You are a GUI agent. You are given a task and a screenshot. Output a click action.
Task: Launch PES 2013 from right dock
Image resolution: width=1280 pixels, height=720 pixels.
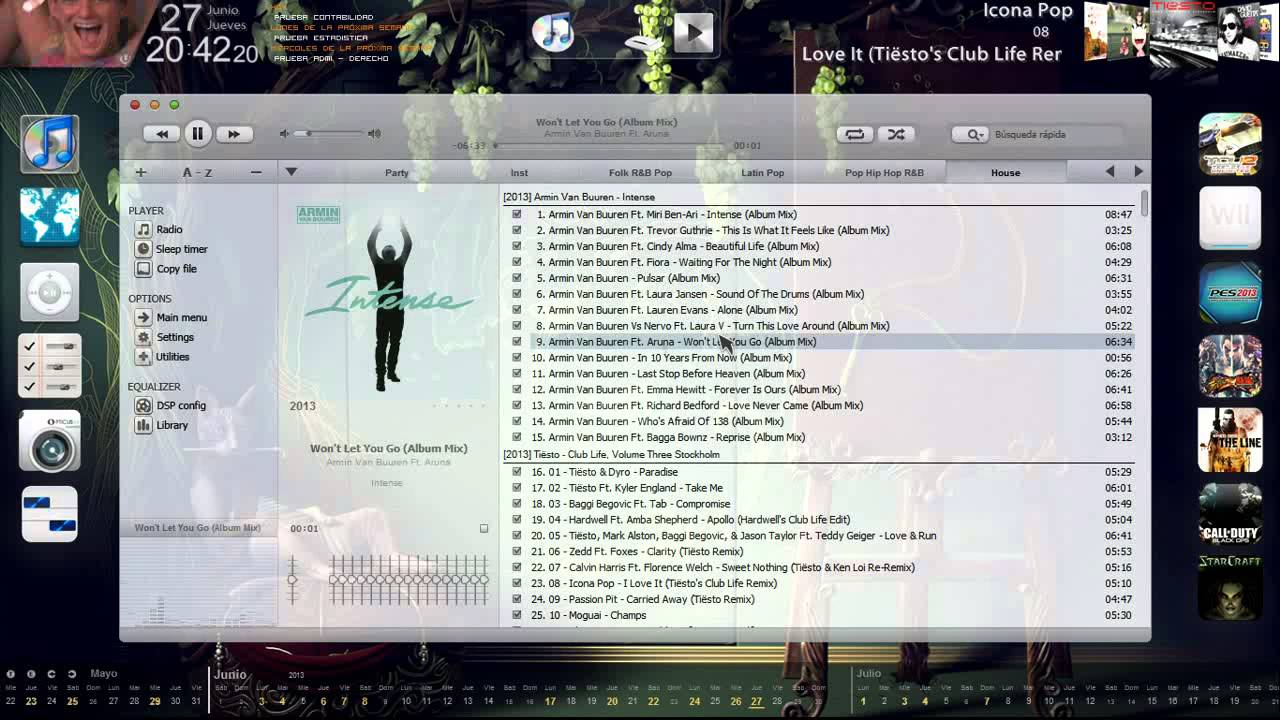1230,293
